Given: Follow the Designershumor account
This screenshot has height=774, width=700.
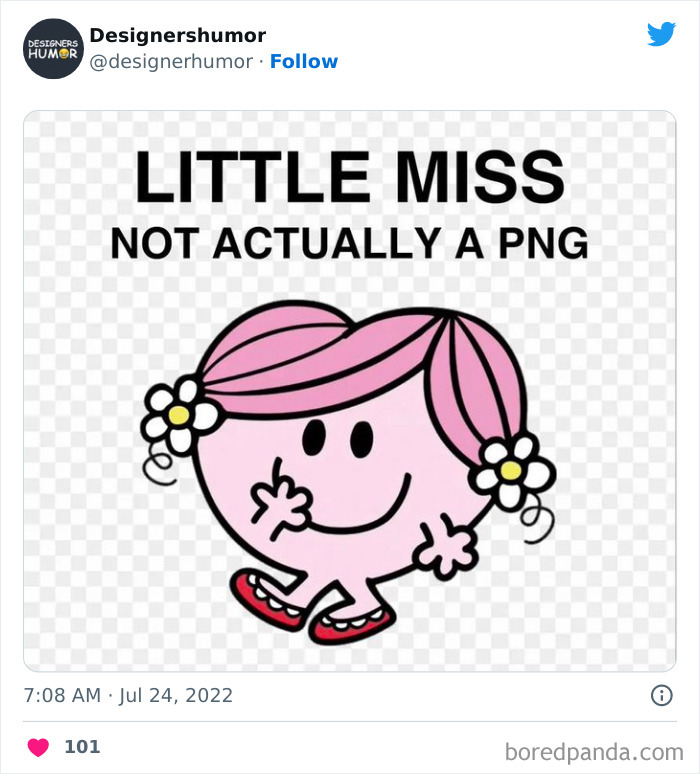Looking at the screenshot, I should [304, 62].
